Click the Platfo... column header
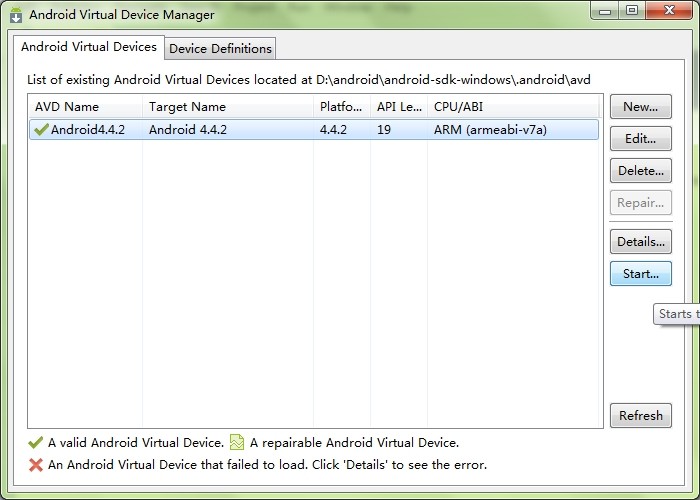 pyautogui.click(x=342, y=107)
